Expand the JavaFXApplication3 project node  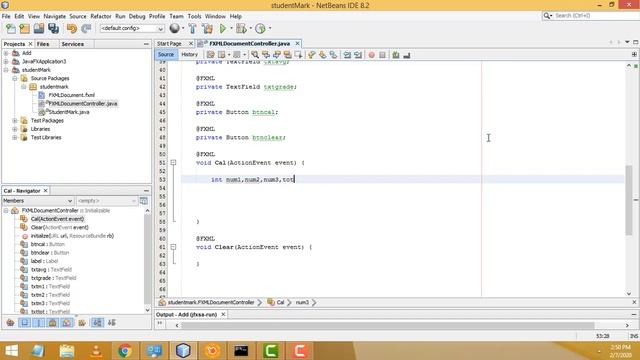[x=6, y=62]
